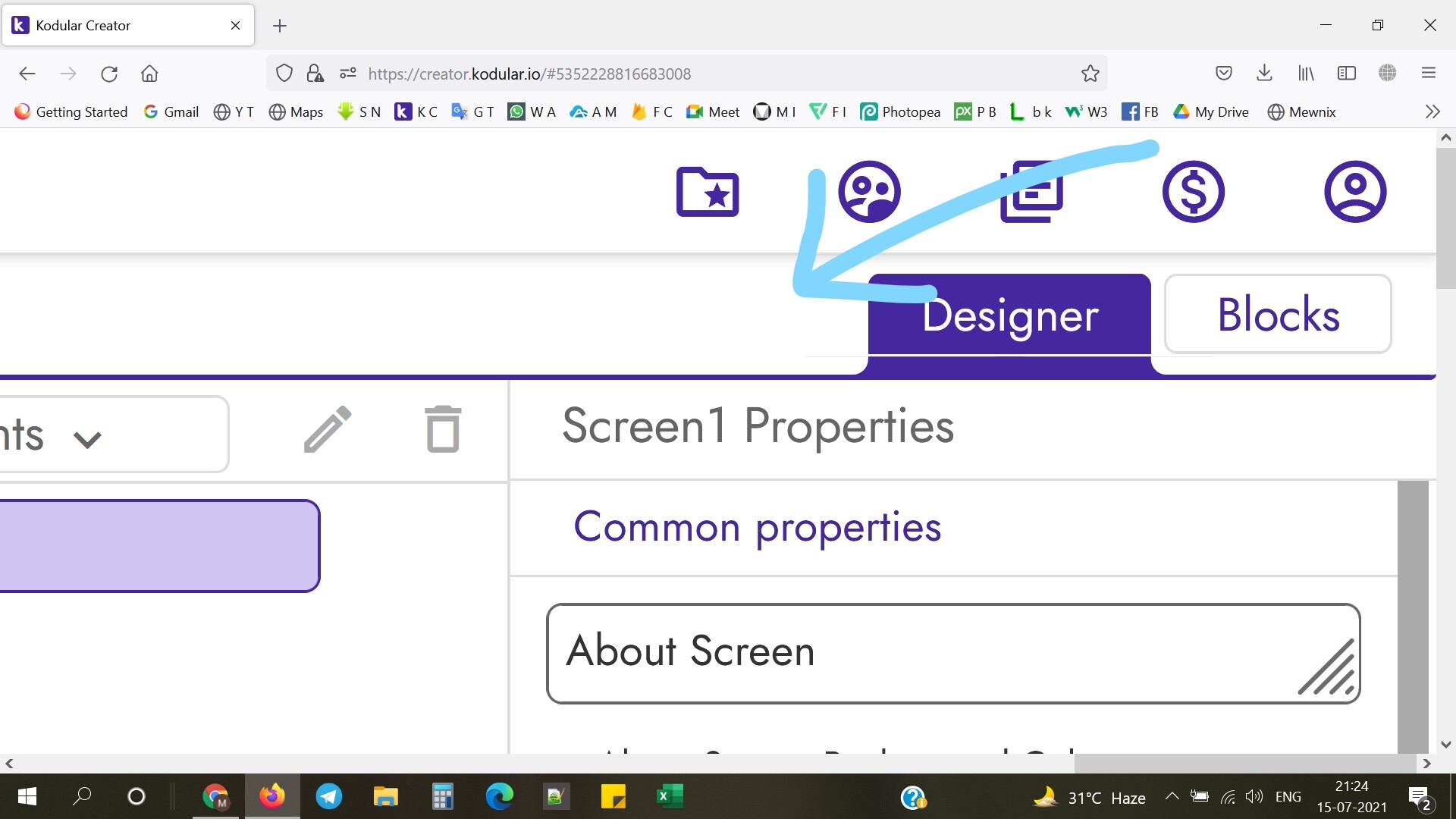The width and height of the screenshot is (1456, 819).
Task: Open the Windows Start menu
Action: coord(27,796)
